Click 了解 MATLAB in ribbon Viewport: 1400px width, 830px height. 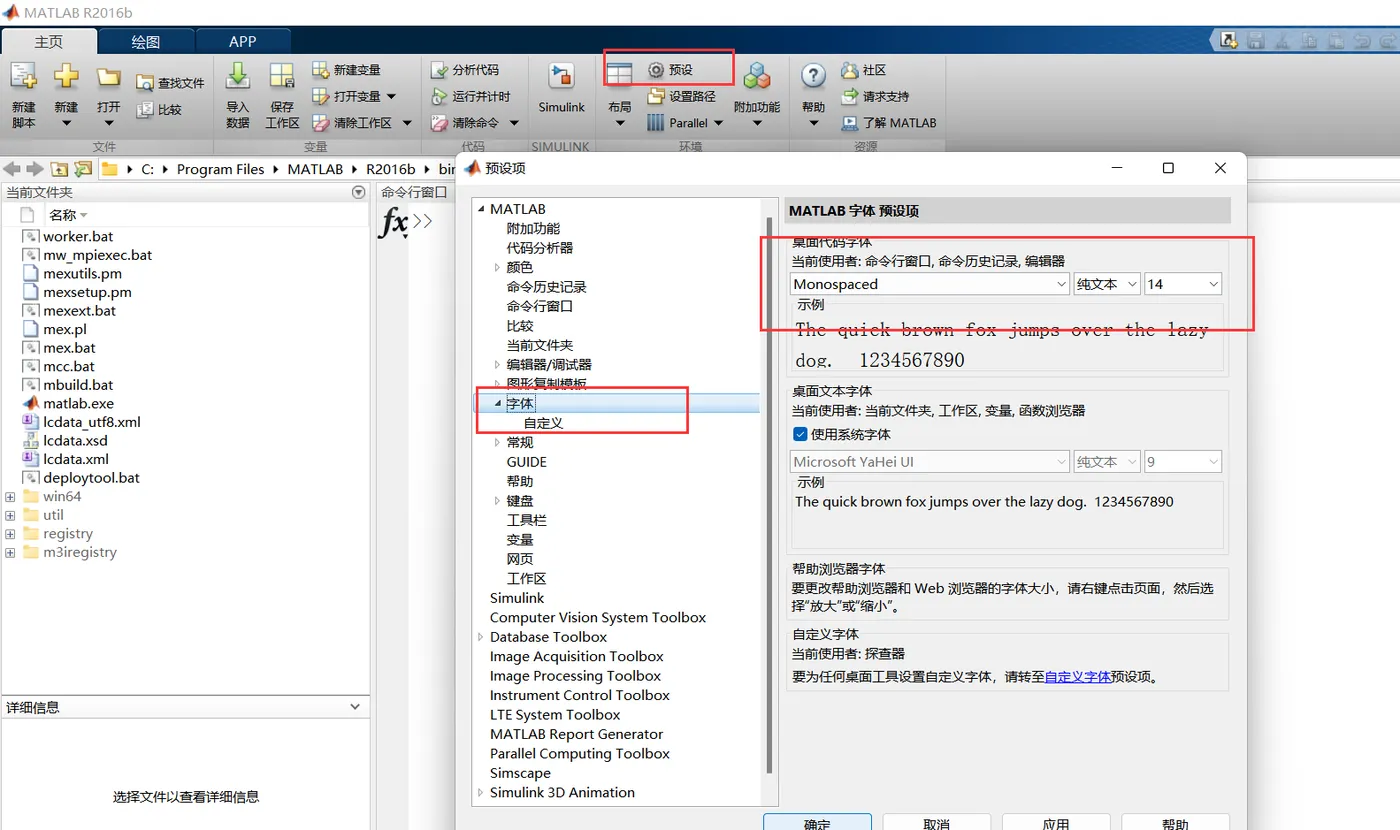click(889, 123)
